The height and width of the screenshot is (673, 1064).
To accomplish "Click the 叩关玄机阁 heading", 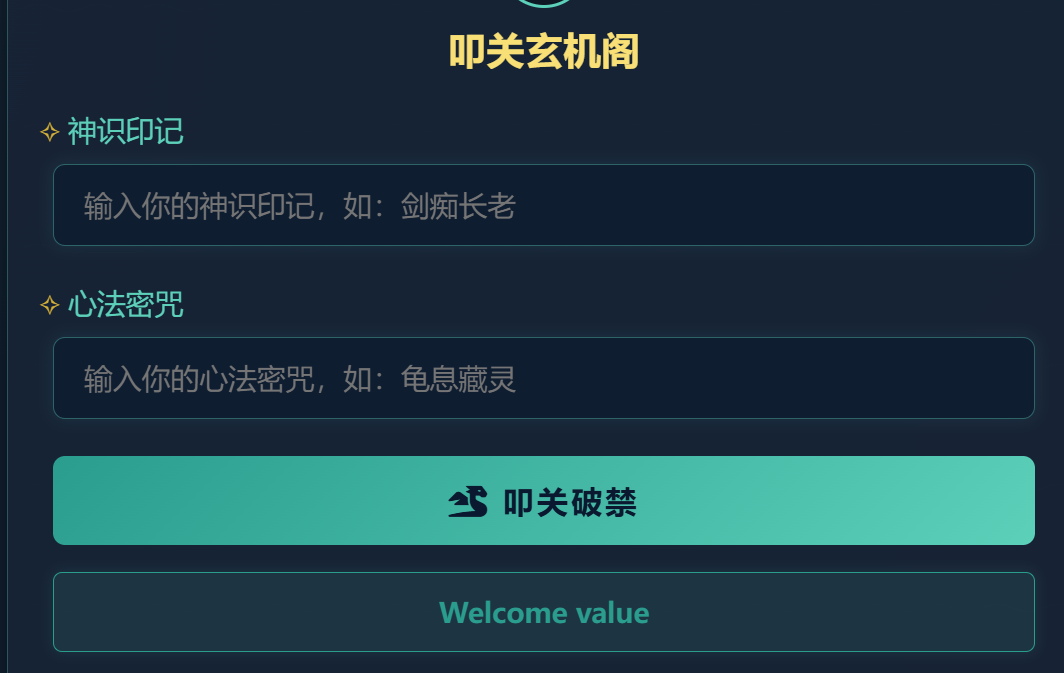I will (543, 52).
